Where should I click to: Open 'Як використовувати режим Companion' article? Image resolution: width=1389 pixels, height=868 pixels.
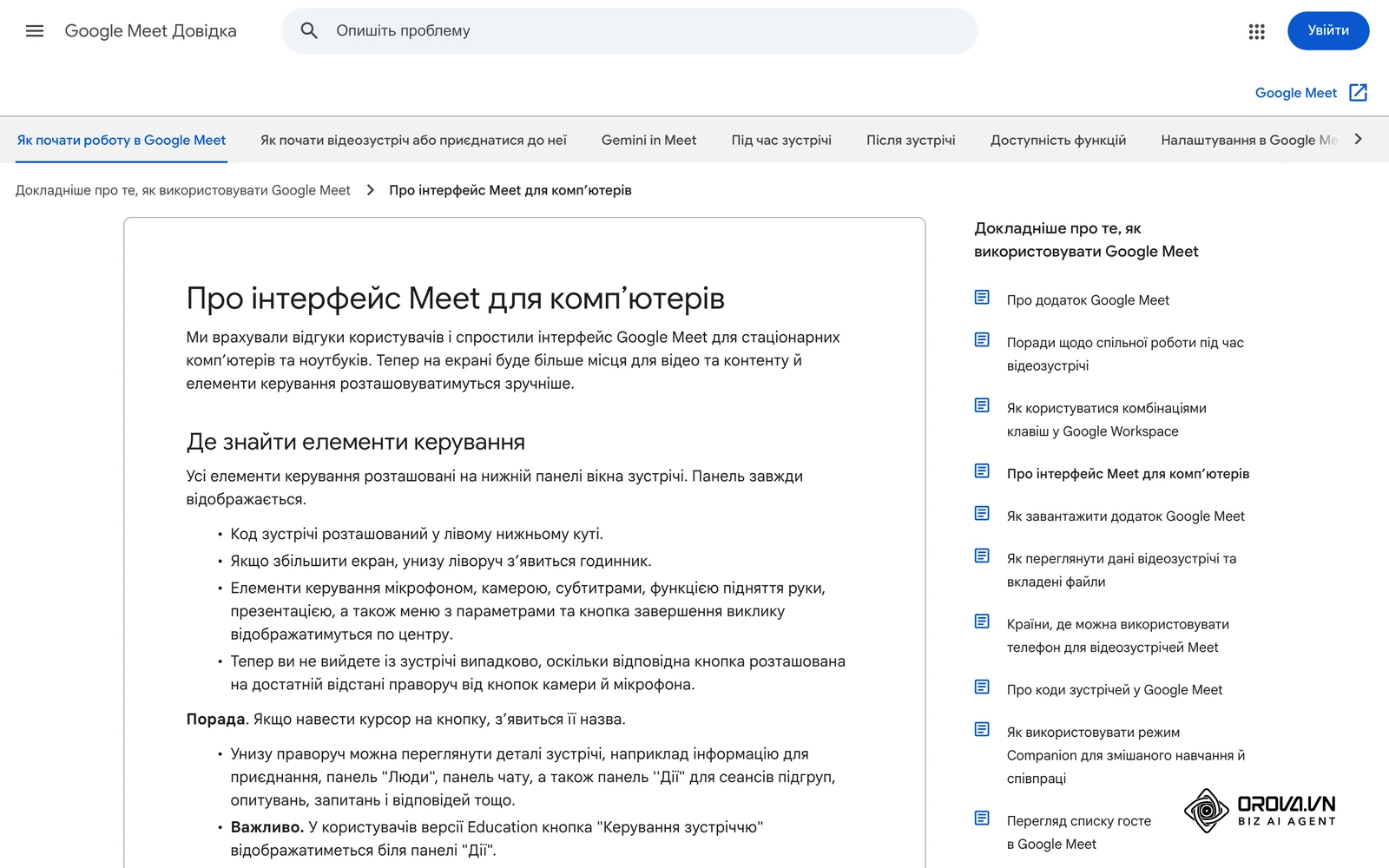[x=1126, y=755]
